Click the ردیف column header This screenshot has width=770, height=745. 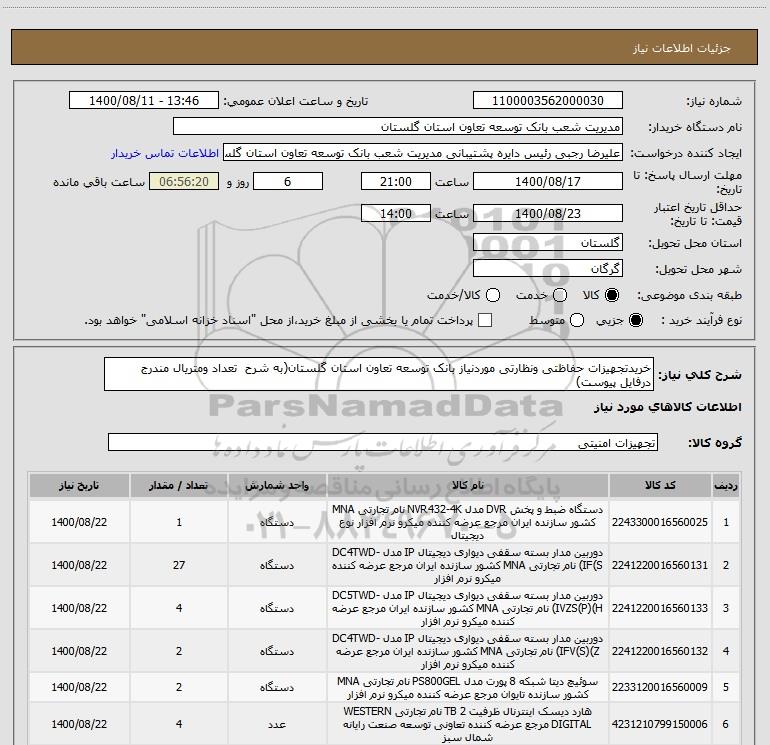(726, 485)
